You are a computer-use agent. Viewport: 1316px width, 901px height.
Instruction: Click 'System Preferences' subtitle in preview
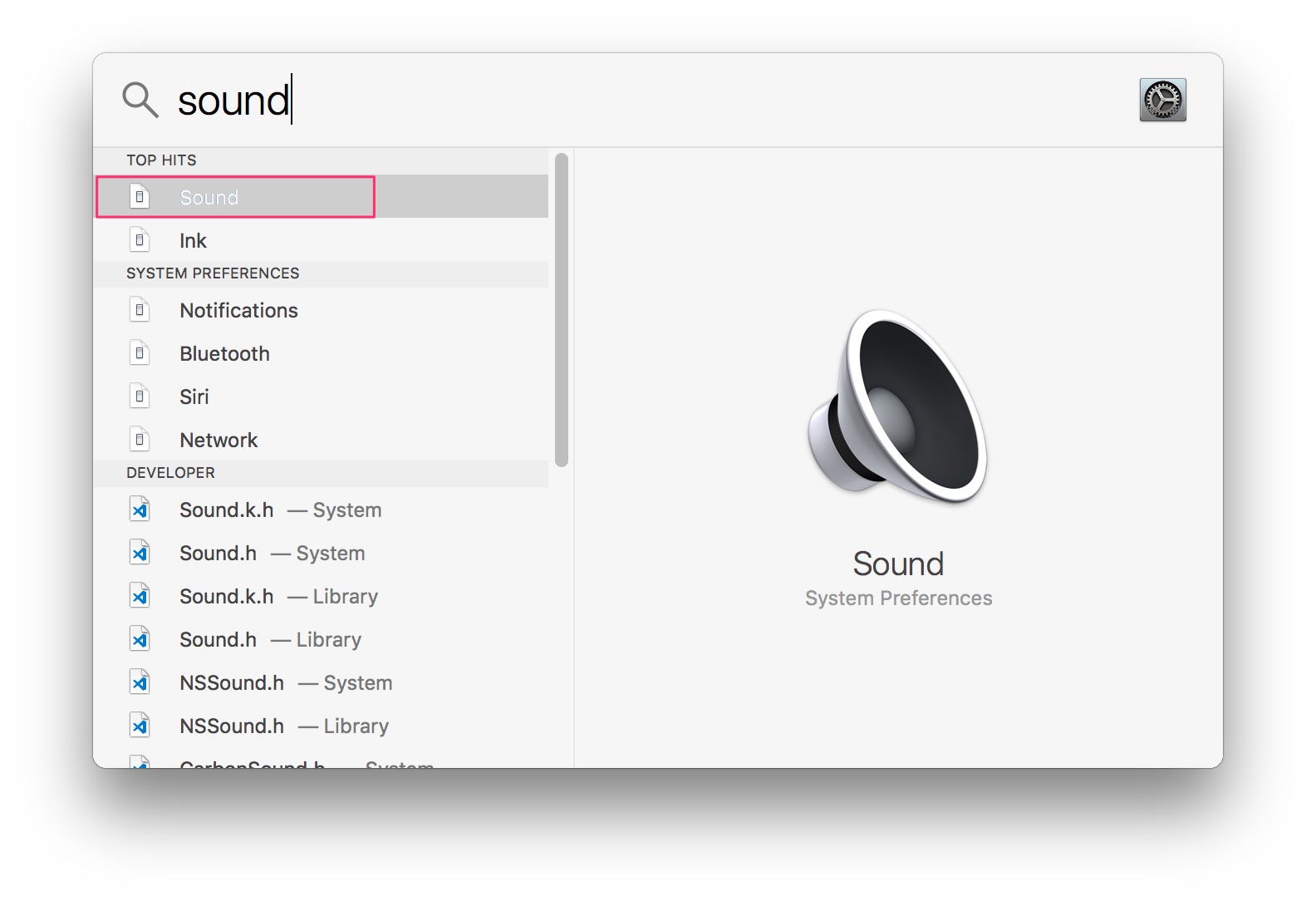pyautogui.click(x=898, y=598)
